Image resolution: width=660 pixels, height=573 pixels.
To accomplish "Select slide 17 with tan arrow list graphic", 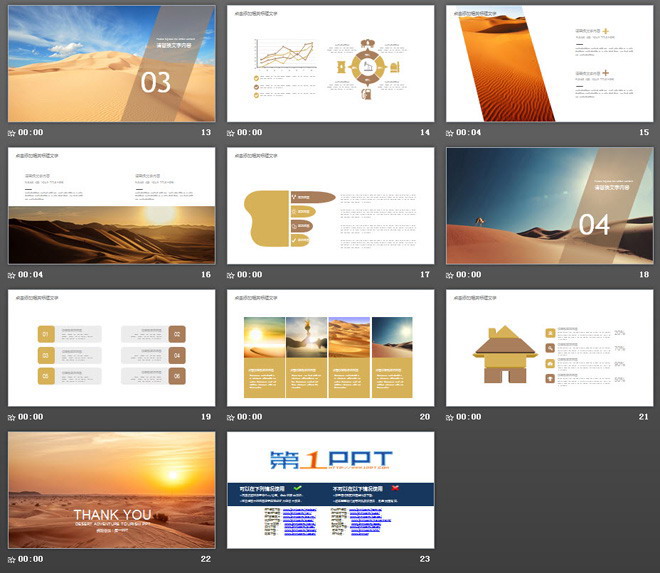I will click(330, 206).
